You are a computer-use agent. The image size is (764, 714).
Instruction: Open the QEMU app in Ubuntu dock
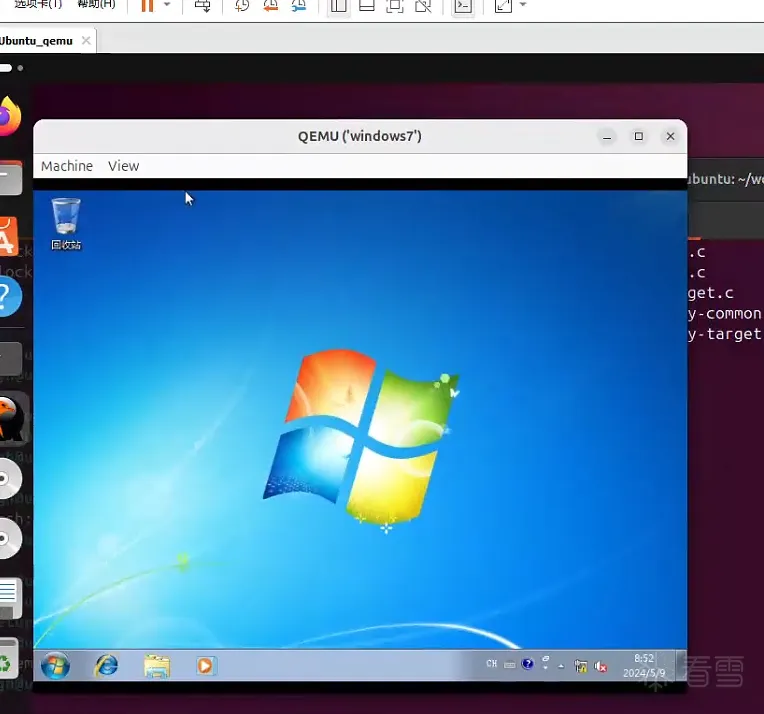click(12, 418)
